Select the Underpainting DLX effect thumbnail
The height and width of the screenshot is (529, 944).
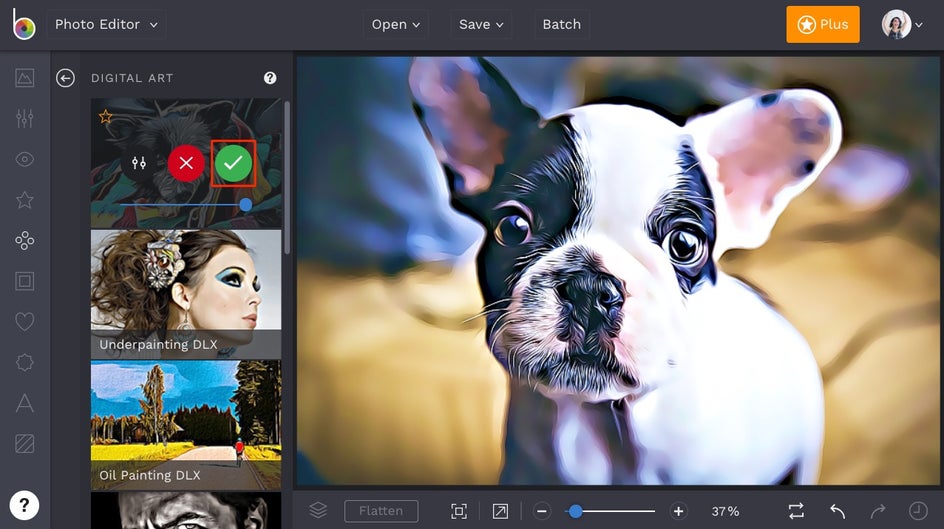186,294
